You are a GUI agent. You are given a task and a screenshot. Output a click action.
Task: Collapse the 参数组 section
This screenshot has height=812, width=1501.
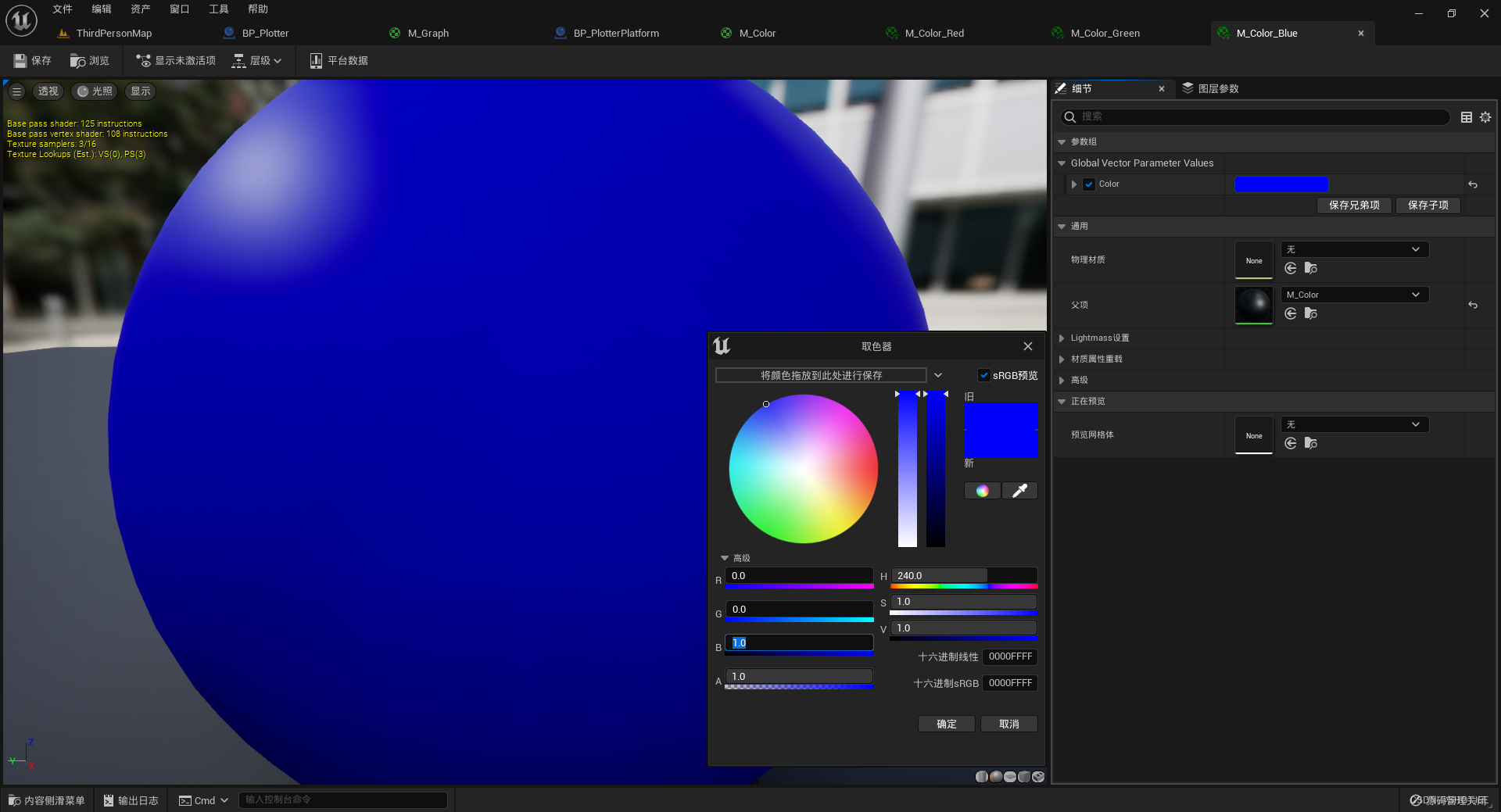click(1062, 142)
